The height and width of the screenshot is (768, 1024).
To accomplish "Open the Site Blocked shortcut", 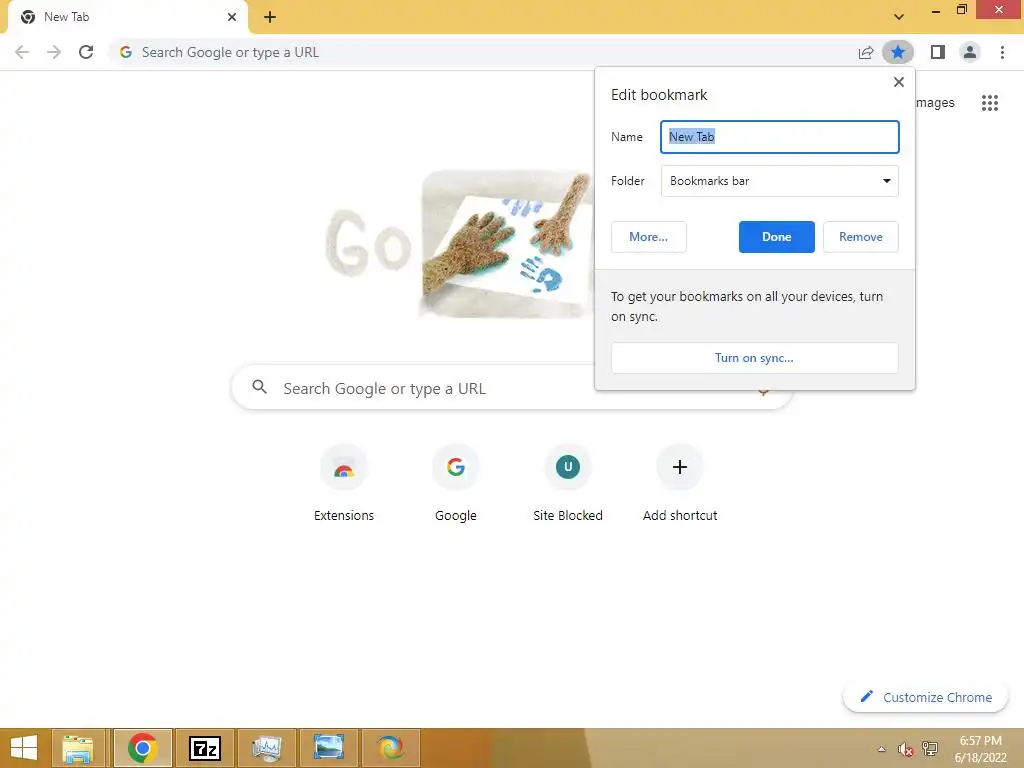I will click(x=568, y=484).
